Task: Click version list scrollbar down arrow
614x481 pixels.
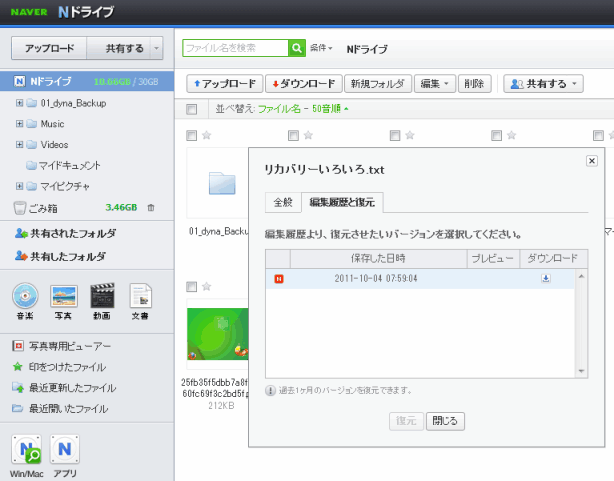Action: click(581, 371)
